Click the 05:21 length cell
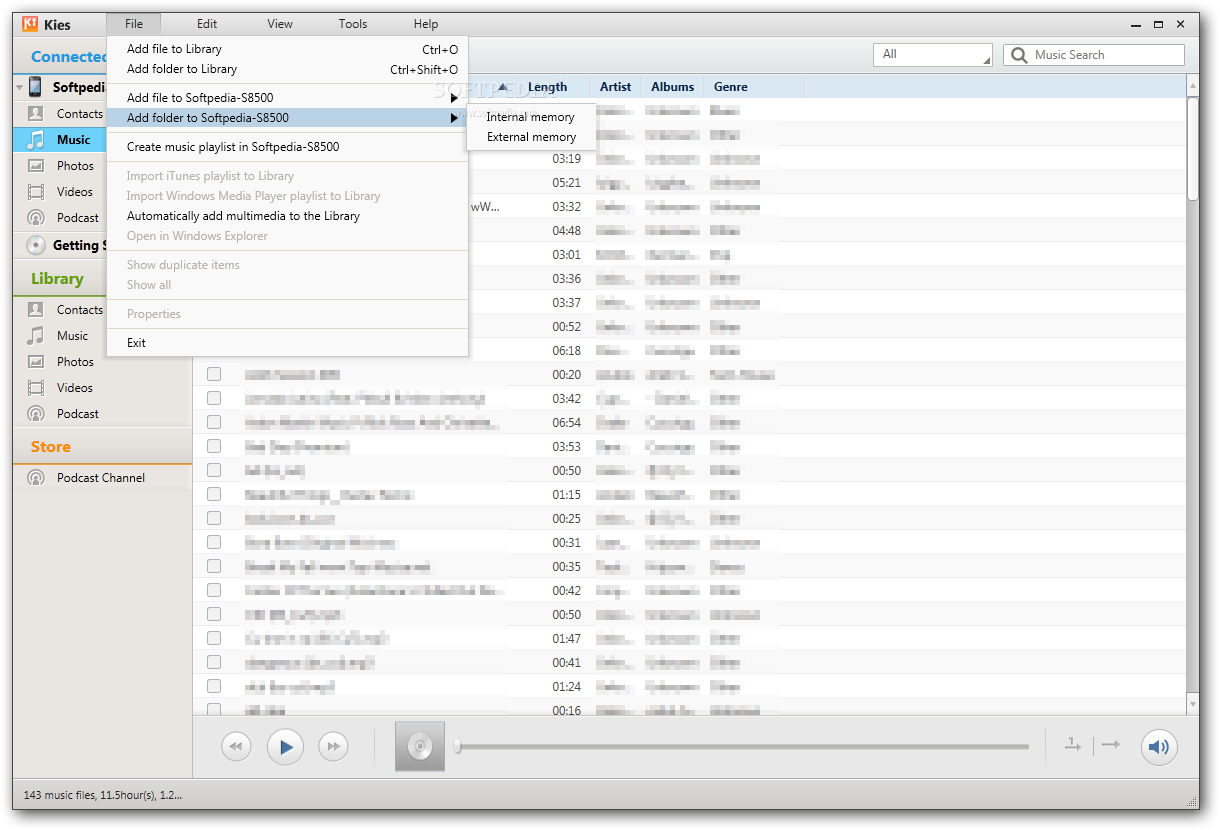Image resolution: width=1220 pixels, height=830 pixels. [566, 183]
